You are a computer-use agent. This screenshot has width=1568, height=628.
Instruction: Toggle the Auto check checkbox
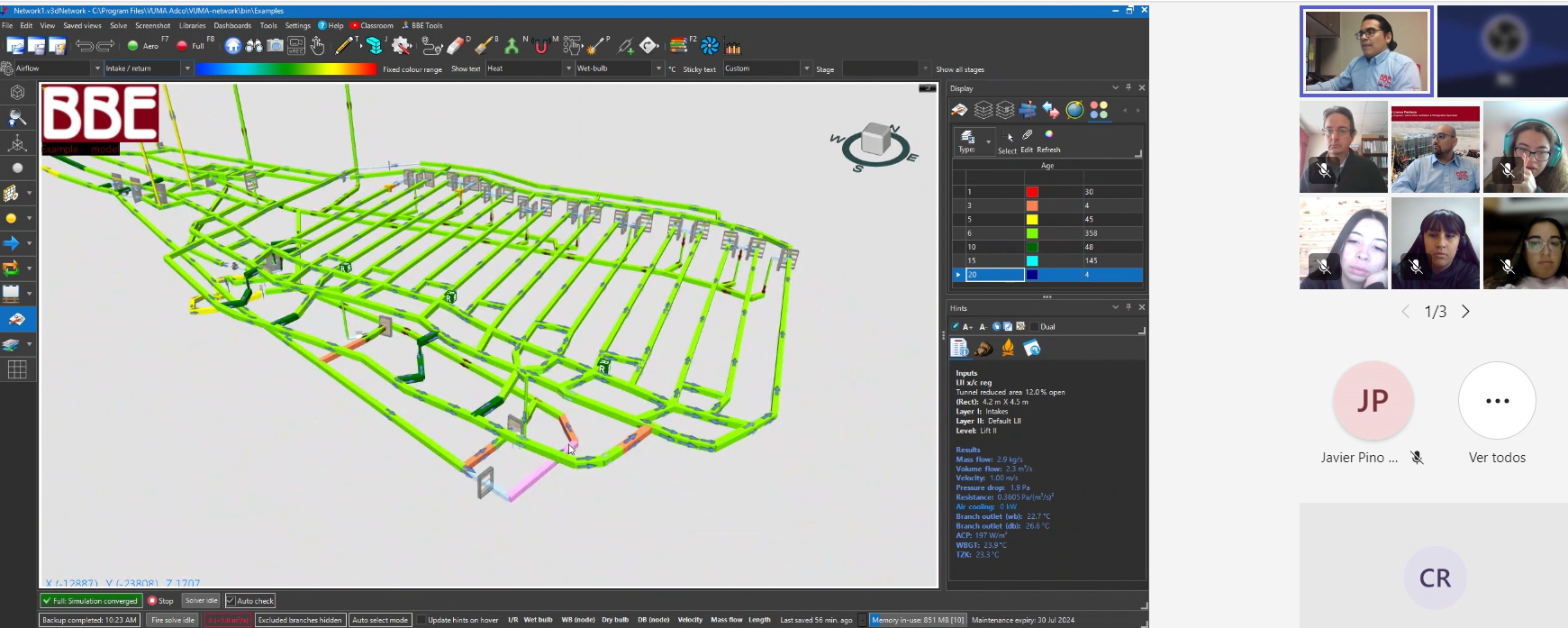231,601
